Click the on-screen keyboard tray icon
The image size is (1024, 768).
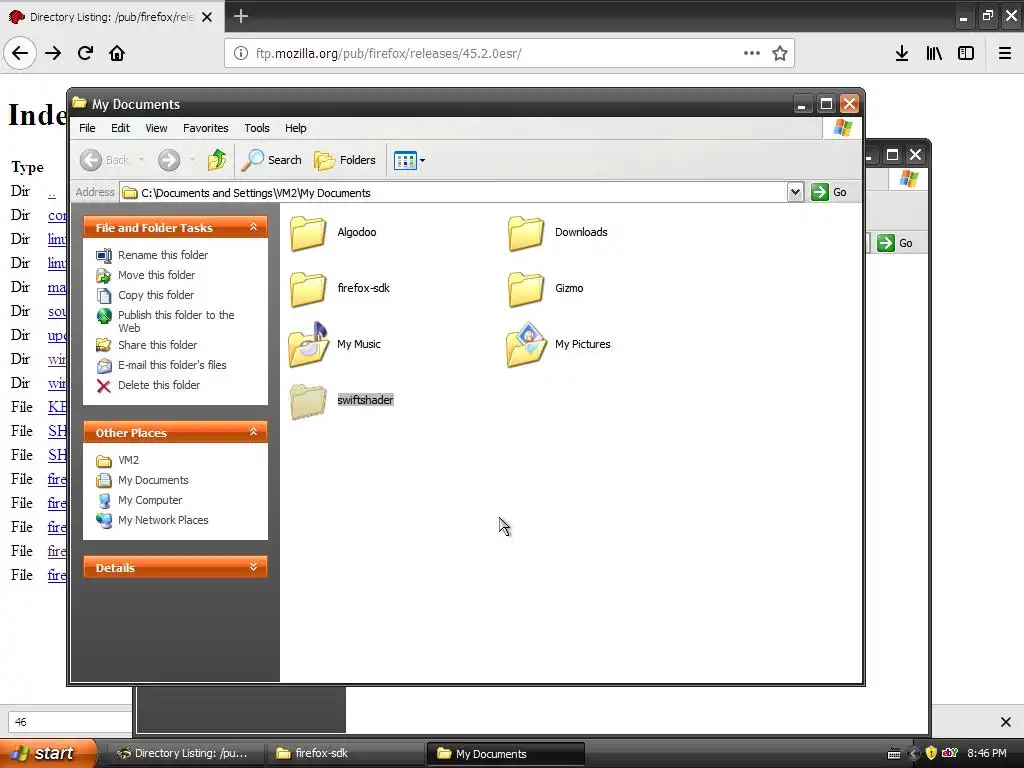pyautogui.click(x=894, y=754)
